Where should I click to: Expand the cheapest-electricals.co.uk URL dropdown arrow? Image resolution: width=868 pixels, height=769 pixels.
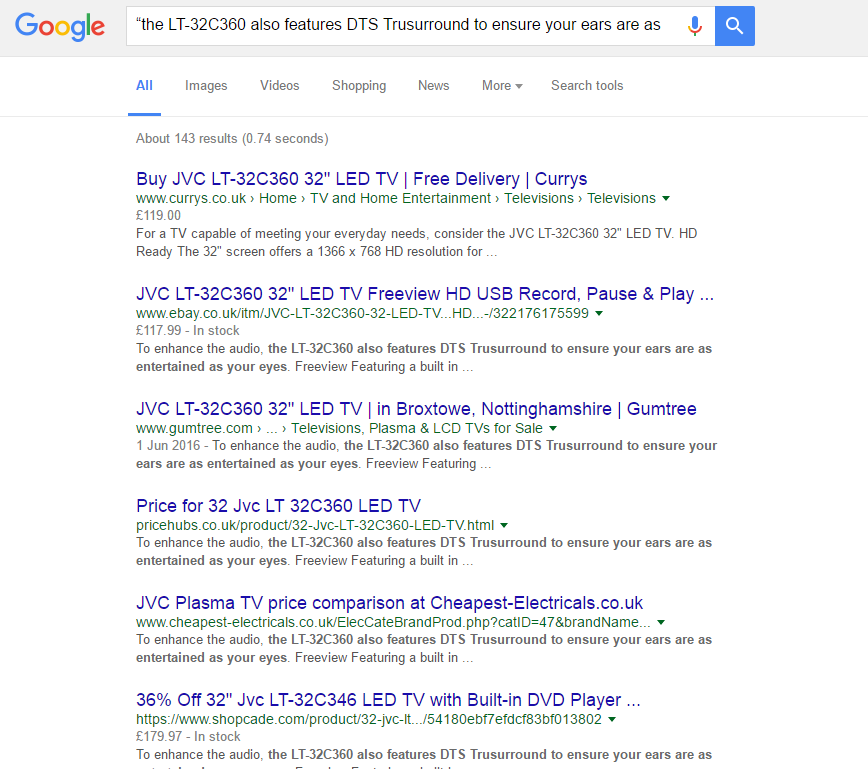point(660,622)
